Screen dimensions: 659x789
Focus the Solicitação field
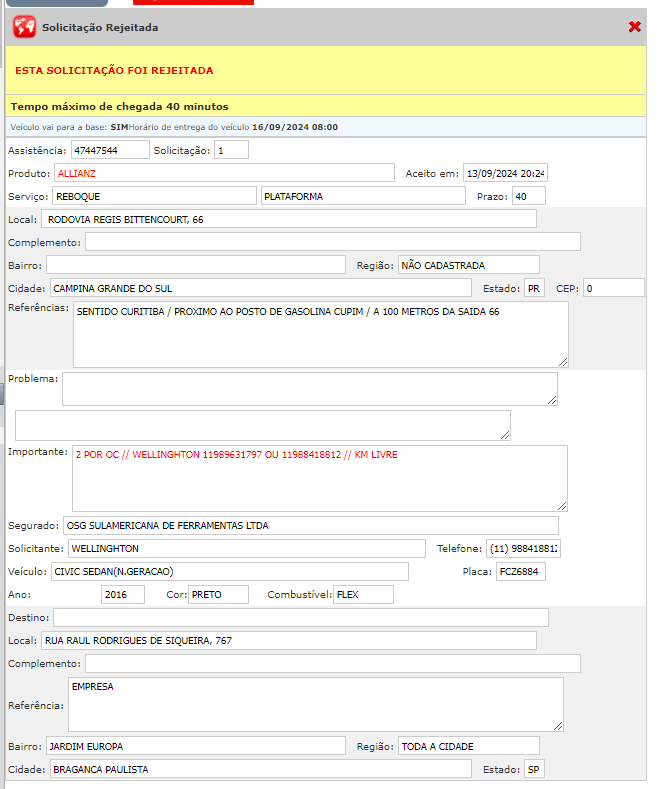pyautogui.click(x=231, y=150)
